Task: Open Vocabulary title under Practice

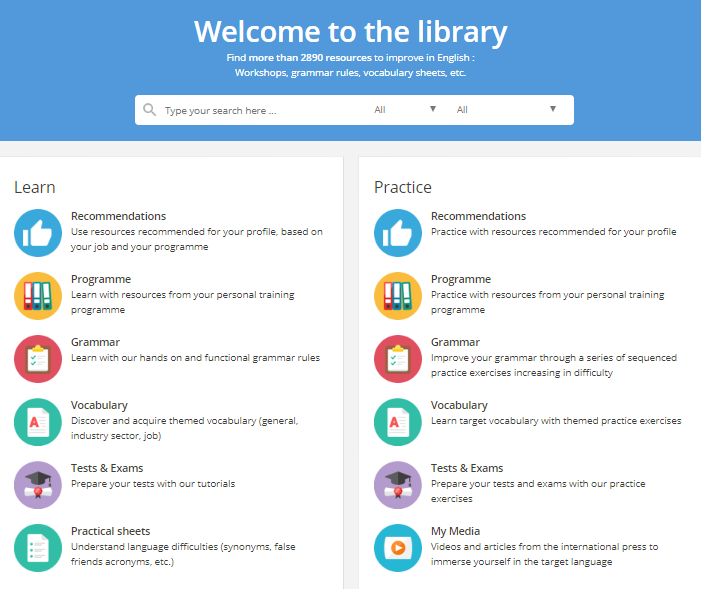Action: coord(459,405)
